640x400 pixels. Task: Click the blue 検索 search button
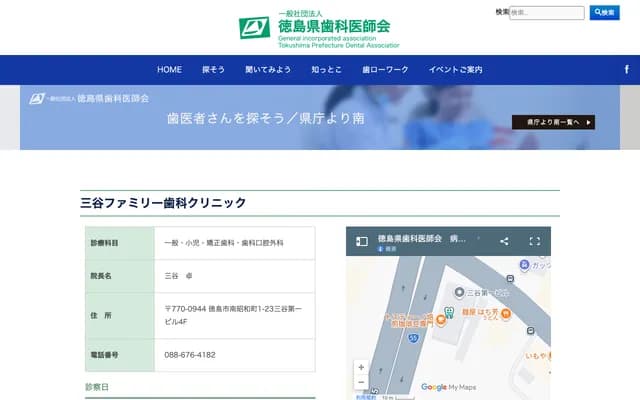604,13
